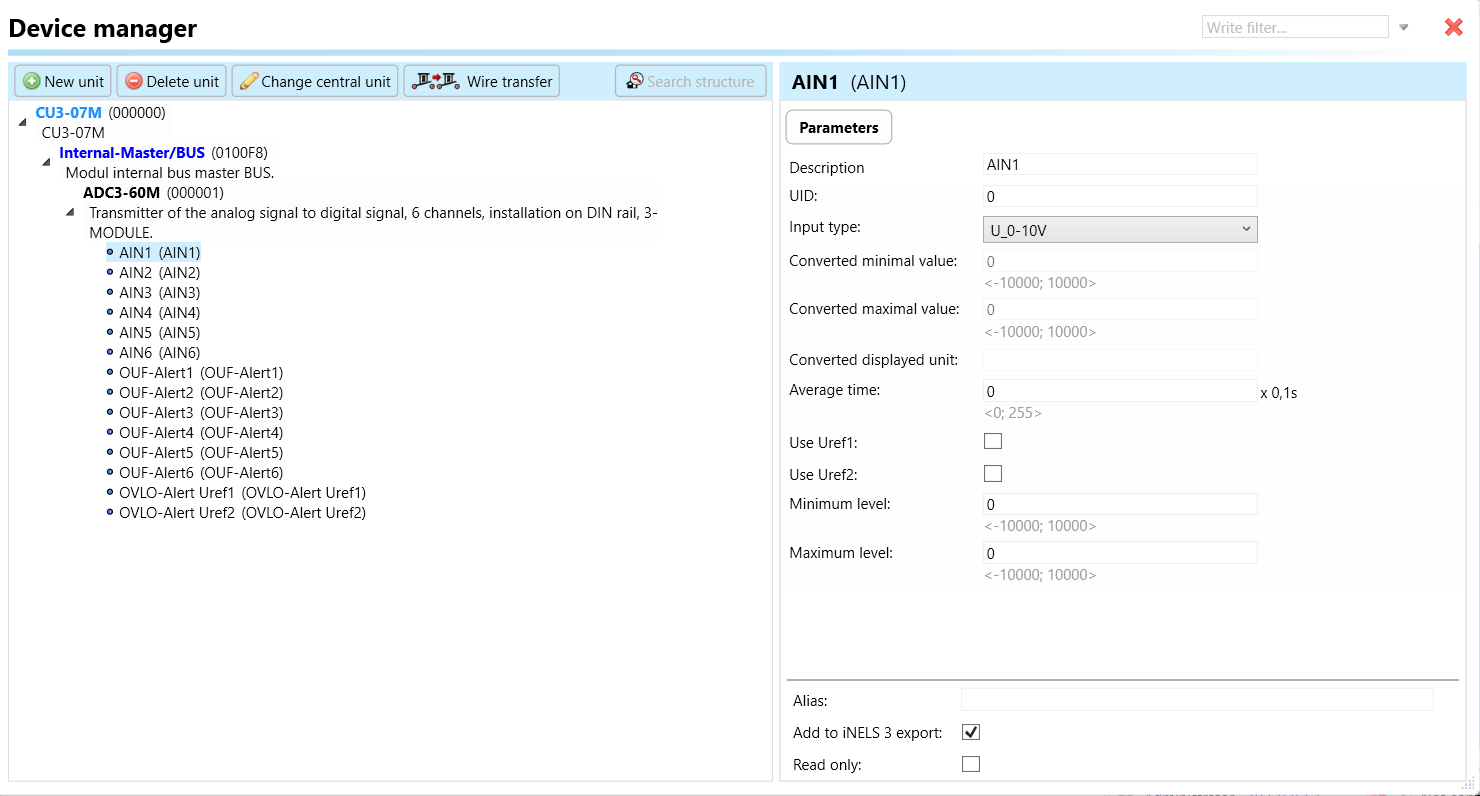Viewport: 1480px width, 796px height.
Task: Click the Average time input field
Action: coord(1120,391)
